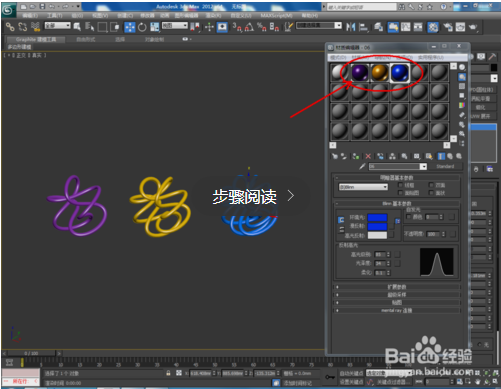
Task: Open 编辑(E) menu in main menu bar
Action: pos(30,15)
